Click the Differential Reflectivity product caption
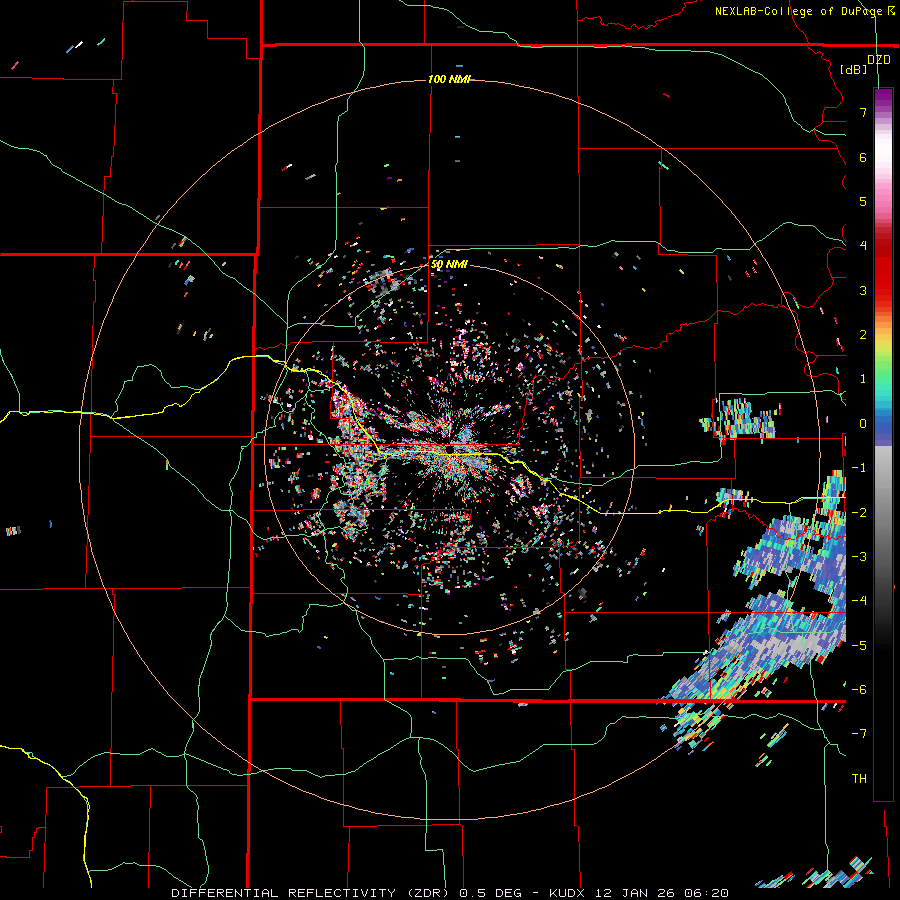900x900 pixels. click(449, 893)
